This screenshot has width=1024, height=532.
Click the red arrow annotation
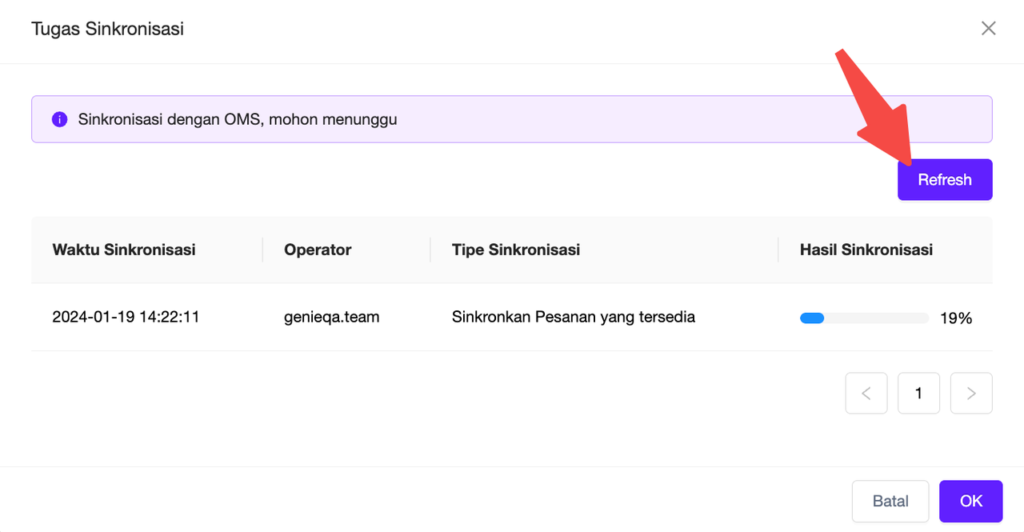point(875,106)
